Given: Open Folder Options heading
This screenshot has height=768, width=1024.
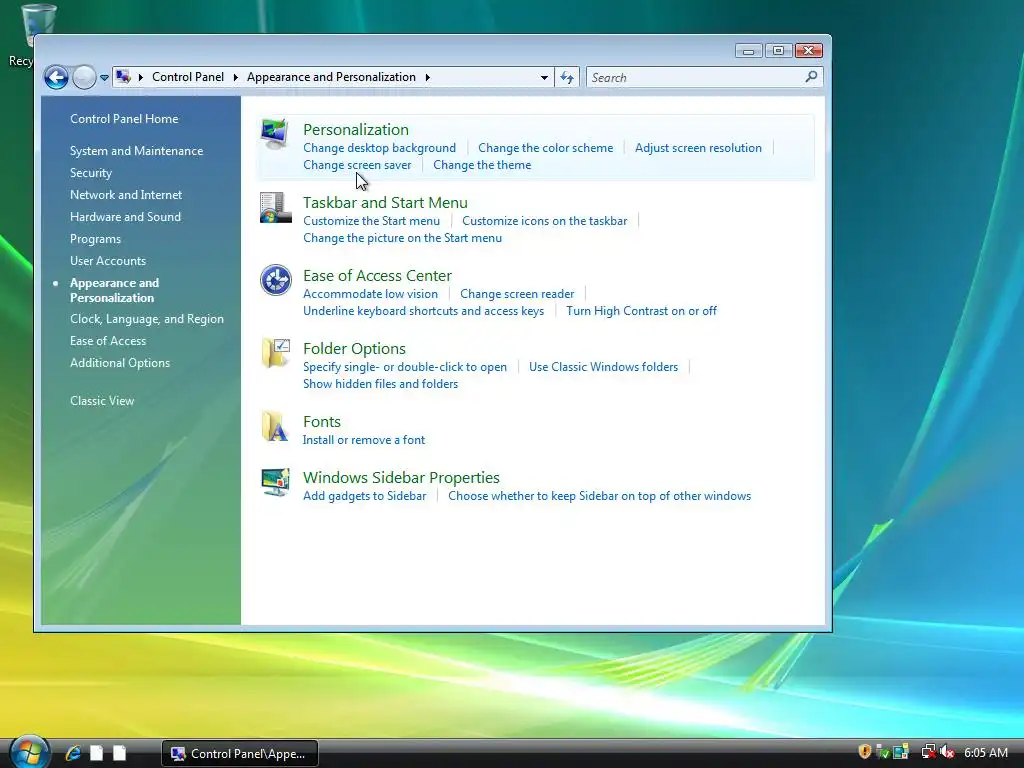Looking at the screenshot, I should [355, 349].
